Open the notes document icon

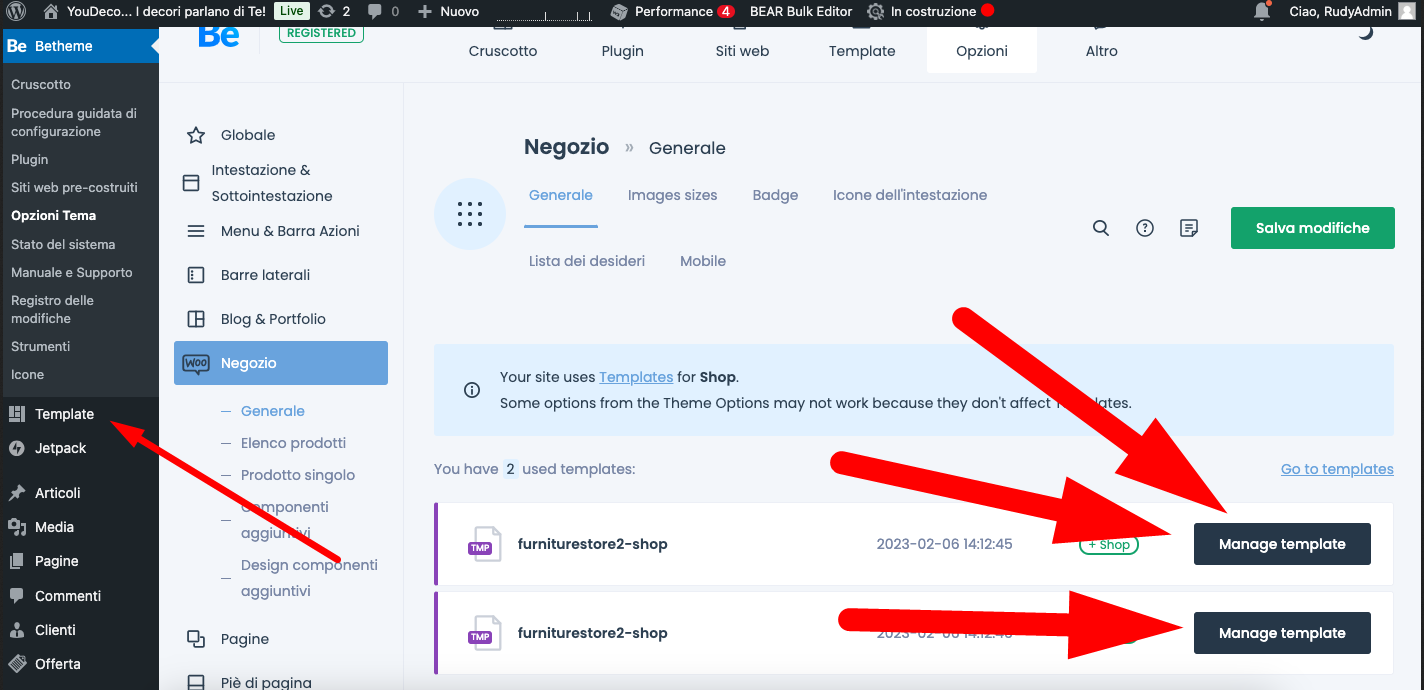click(x=1189, y=228)
